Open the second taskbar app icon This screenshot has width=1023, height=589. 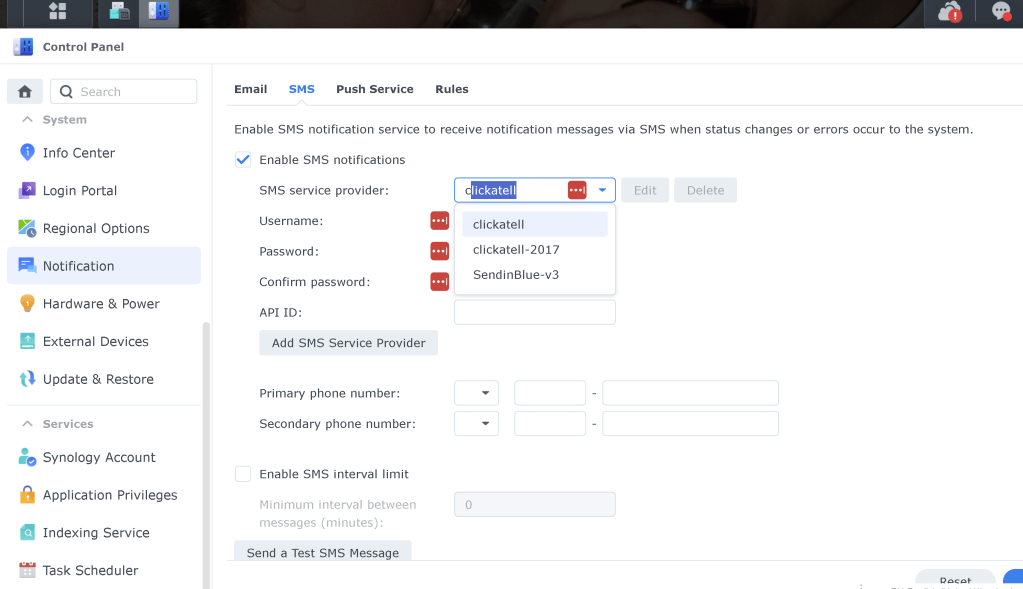coord(119,11)
